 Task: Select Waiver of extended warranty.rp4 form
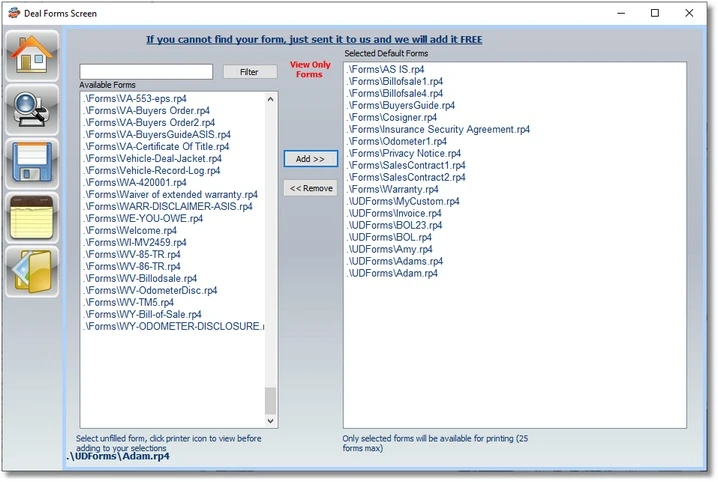(x=170, y=195)
